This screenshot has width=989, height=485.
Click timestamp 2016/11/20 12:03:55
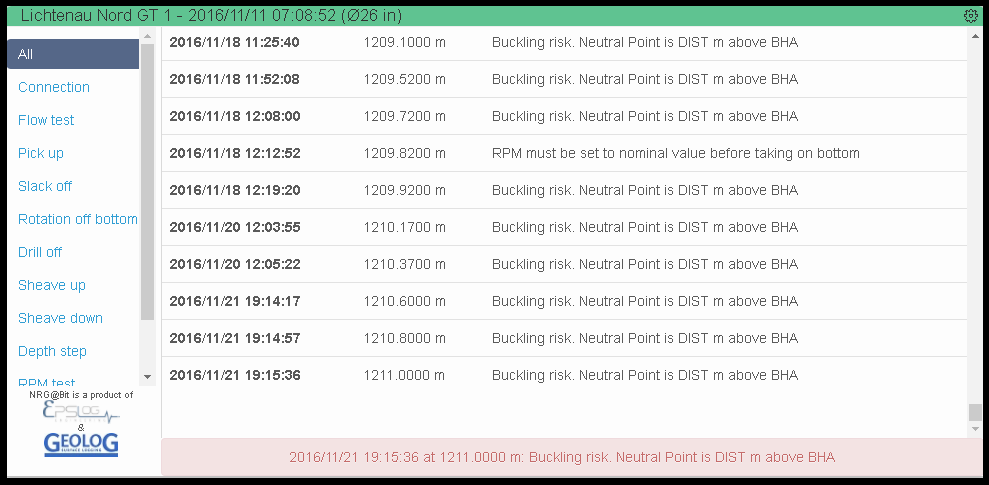point(235,227)
